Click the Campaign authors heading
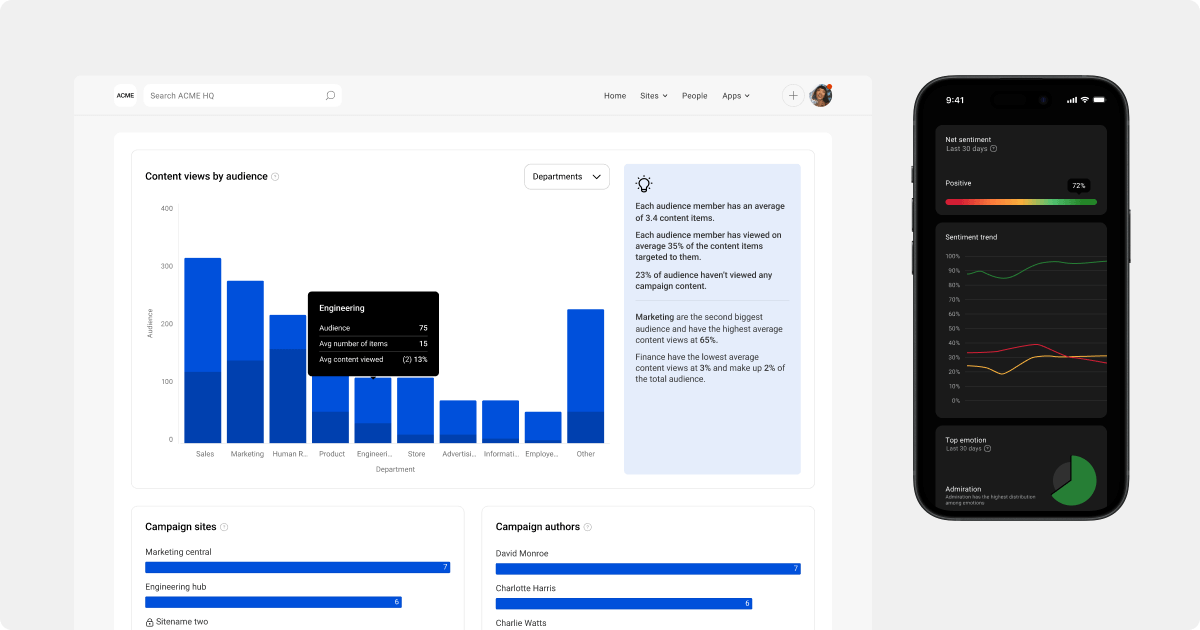The image size is (1200, 630). pyautogui.click(x=537, y=527)
